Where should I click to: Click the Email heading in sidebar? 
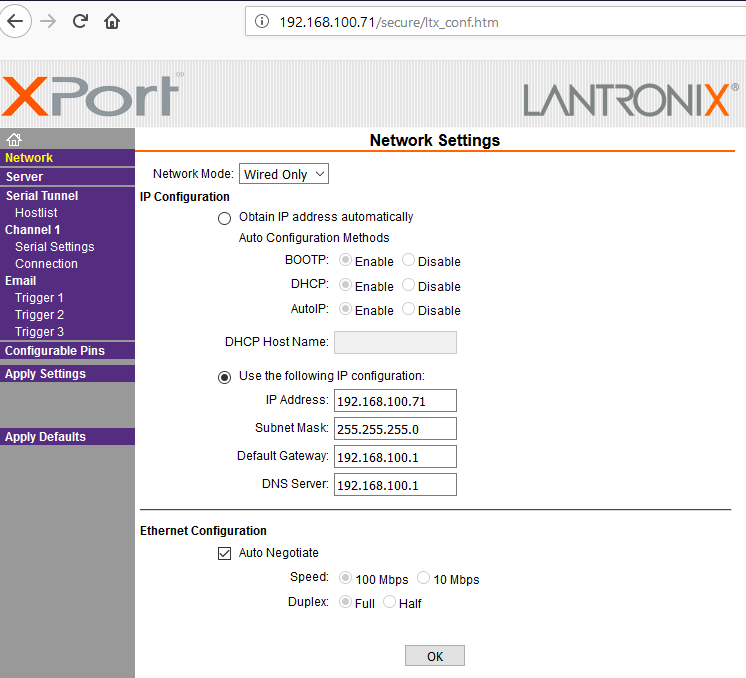coord(20,281)
